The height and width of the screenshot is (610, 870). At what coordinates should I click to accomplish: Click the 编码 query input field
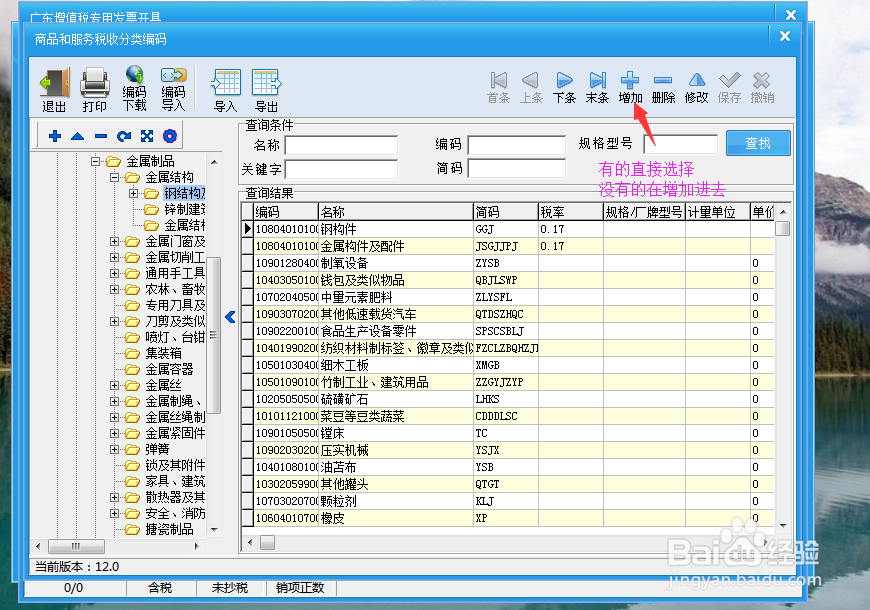517,145
